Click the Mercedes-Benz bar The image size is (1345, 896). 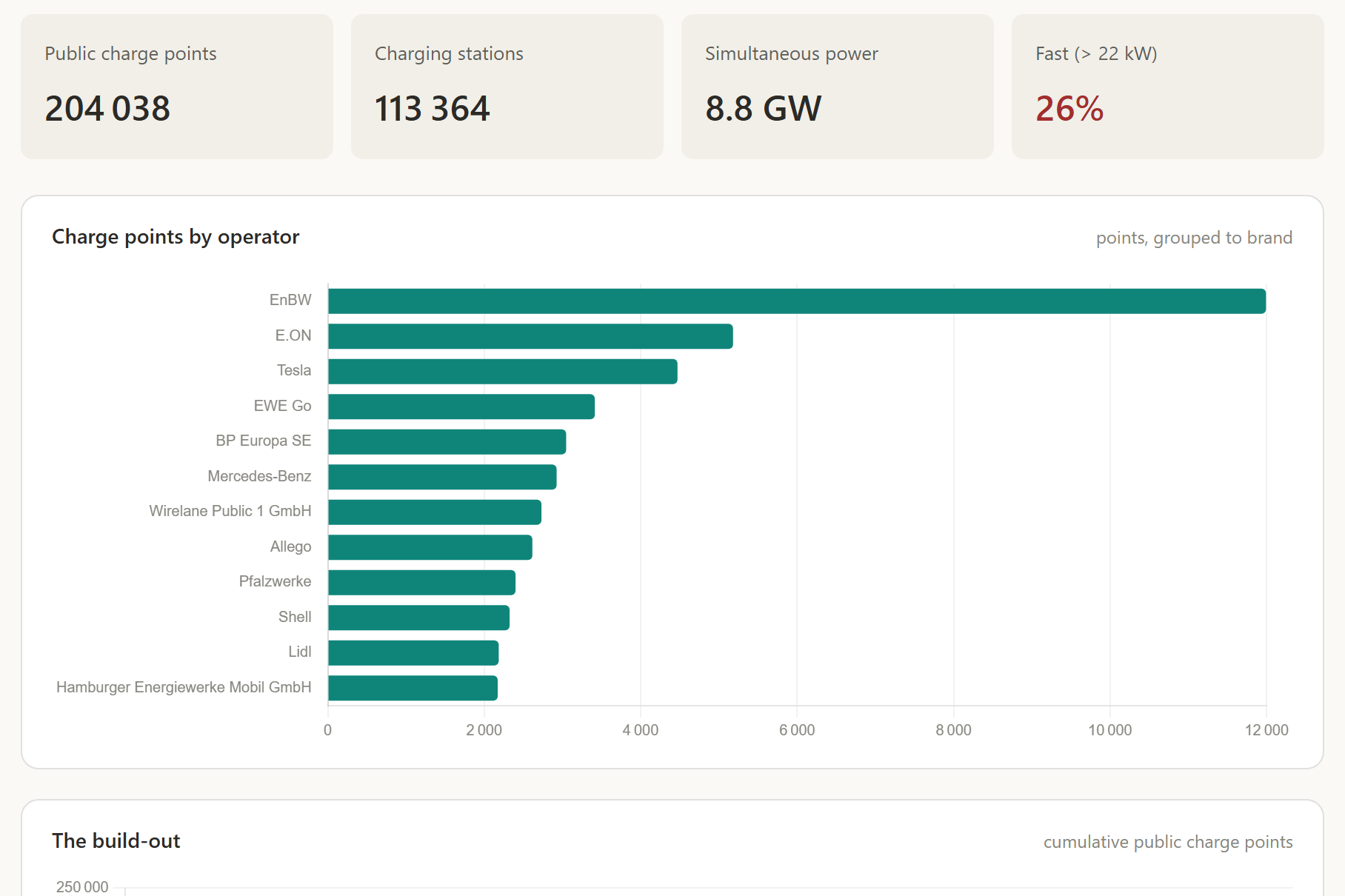(442, 477)
